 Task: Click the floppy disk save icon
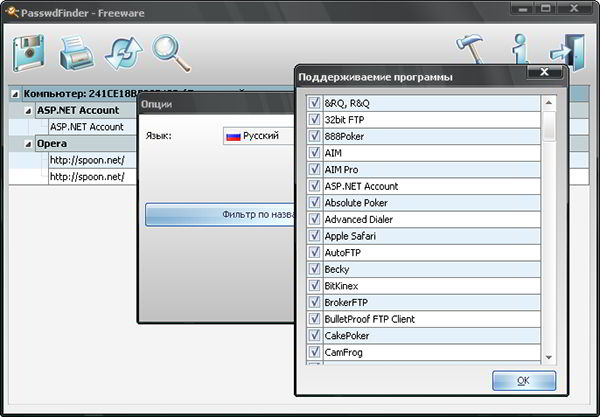pos(28,53)
